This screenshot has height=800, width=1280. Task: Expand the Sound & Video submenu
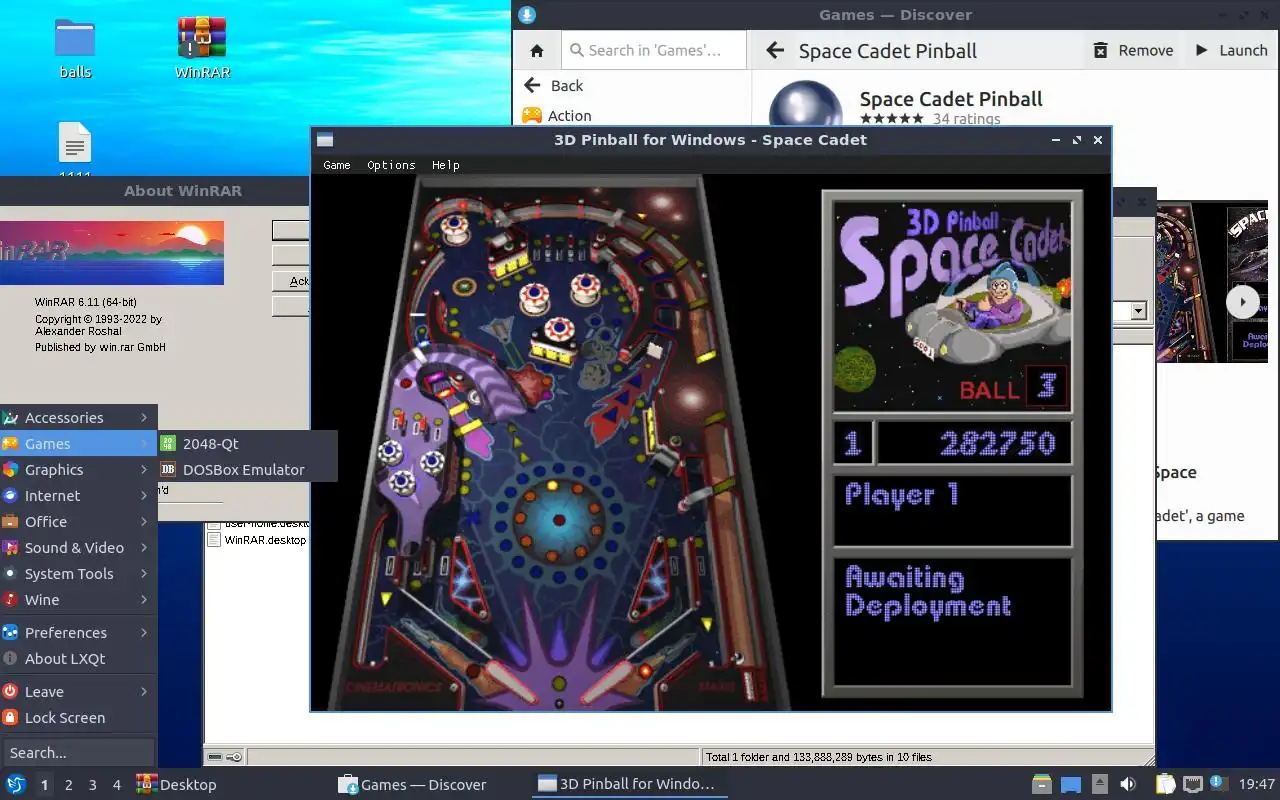[x=79, y=548]
